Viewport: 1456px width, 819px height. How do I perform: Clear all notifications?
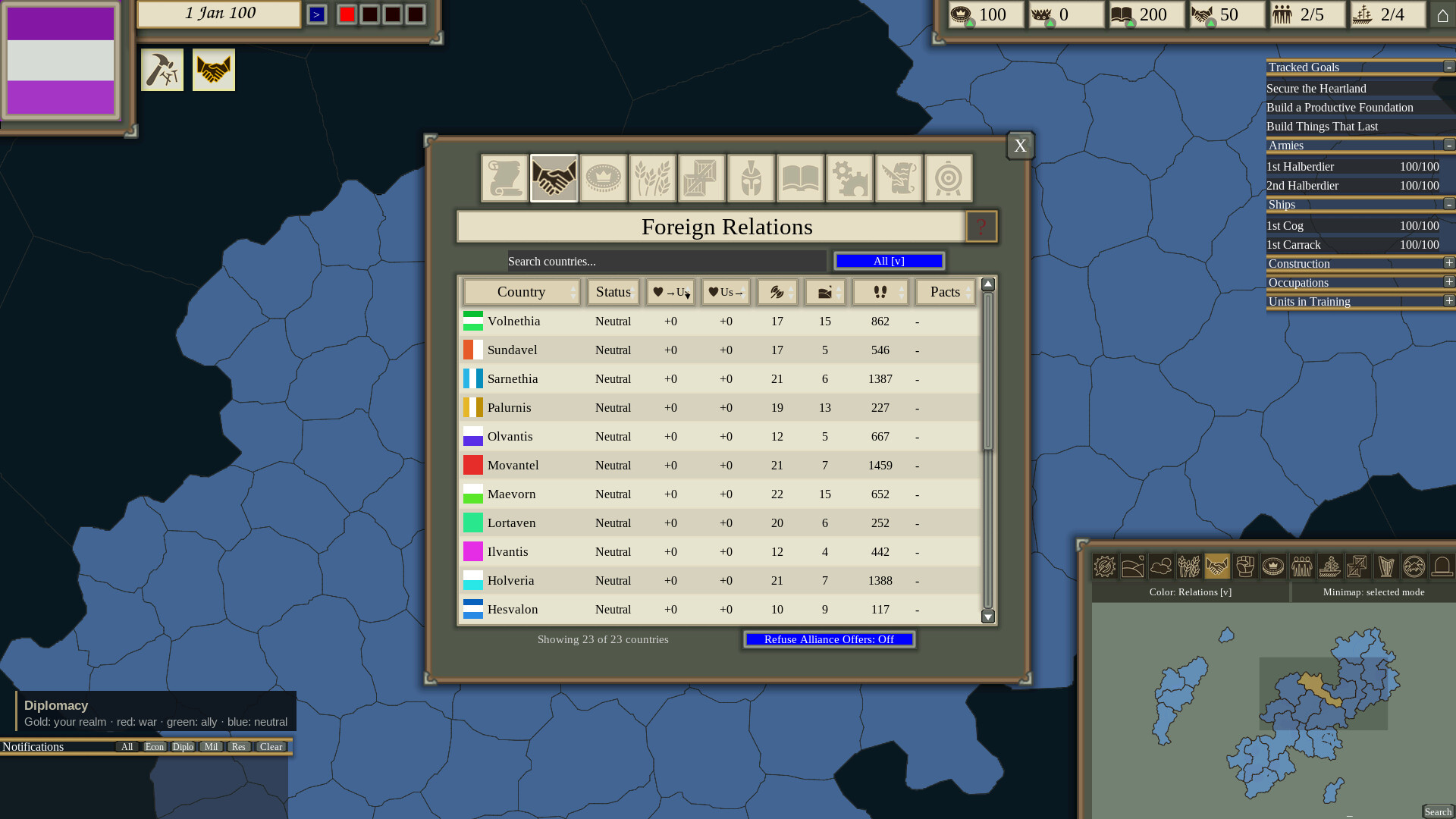[x=271, y=747]
